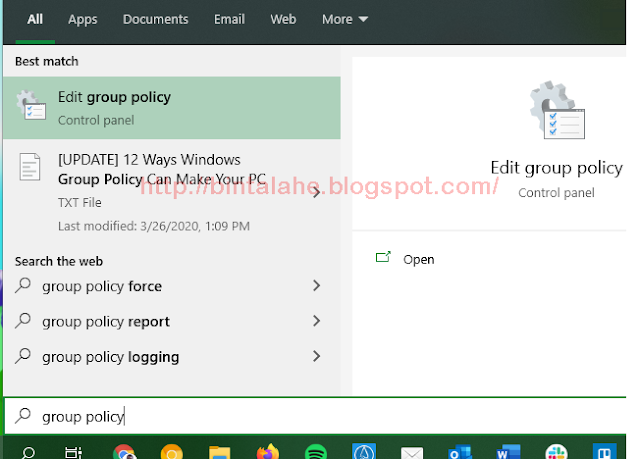Open Trello from the taskbar

(604, 452)
